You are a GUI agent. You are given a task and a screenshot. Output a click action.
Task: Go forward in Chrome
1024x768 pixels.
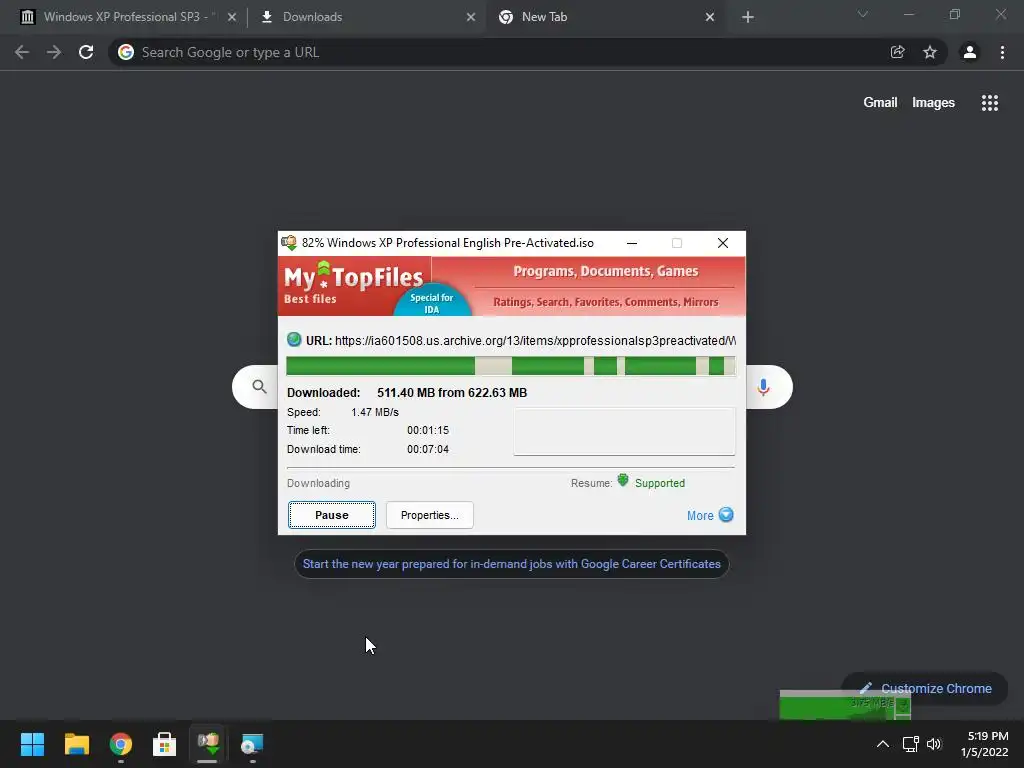[54, 52]
